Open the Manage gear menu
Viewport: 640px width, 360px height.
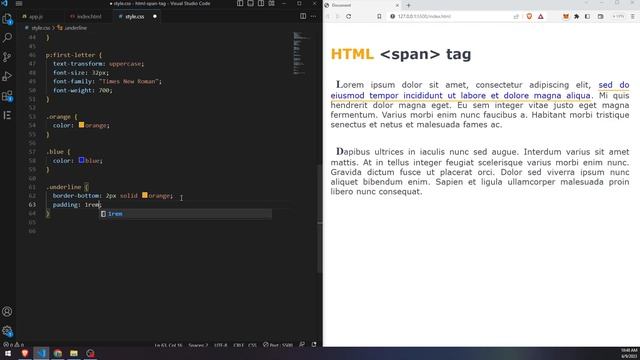coord(7,331)
